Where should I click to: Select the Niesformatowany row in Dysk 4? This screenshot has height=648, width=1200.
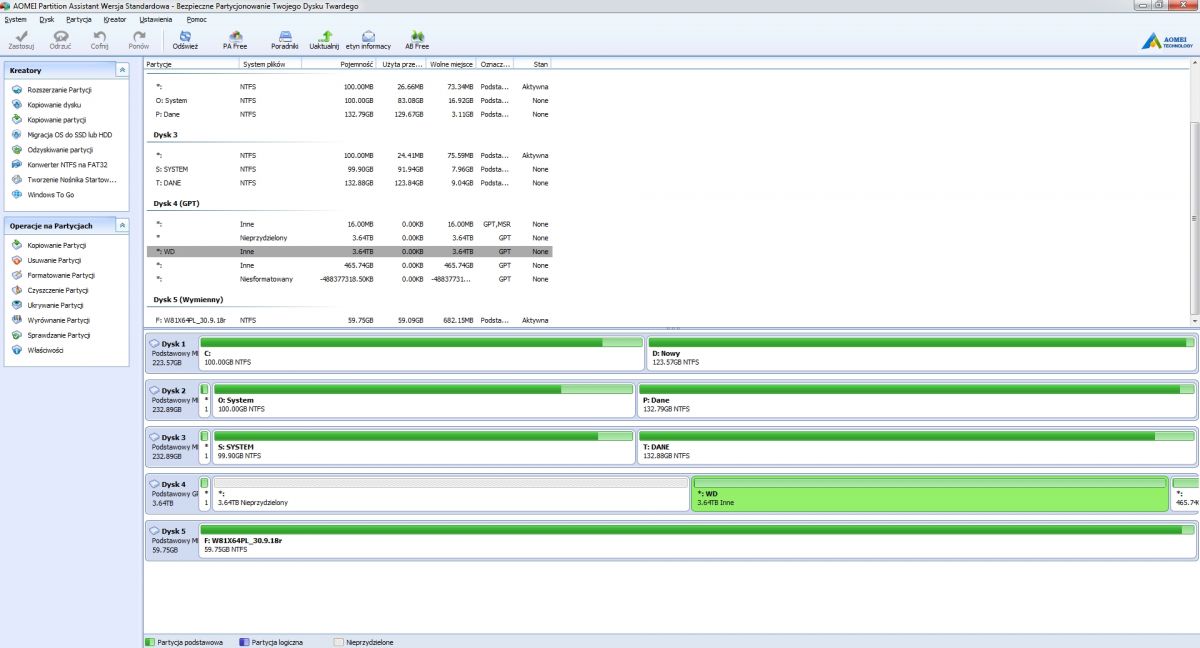click(349, 279)
